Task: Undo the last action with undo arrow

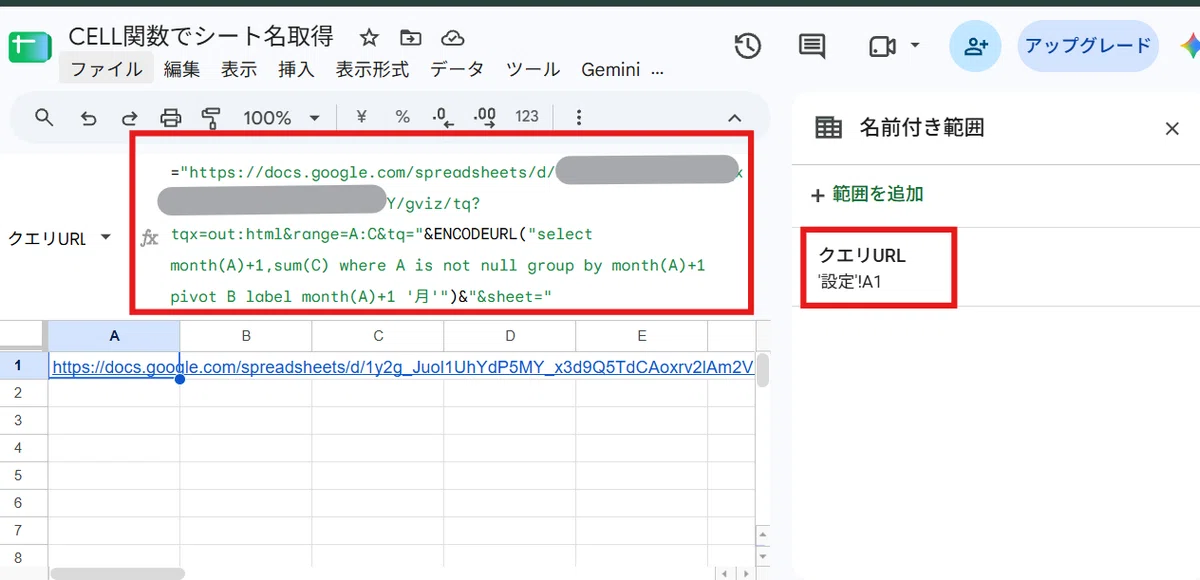Action: 88,118
